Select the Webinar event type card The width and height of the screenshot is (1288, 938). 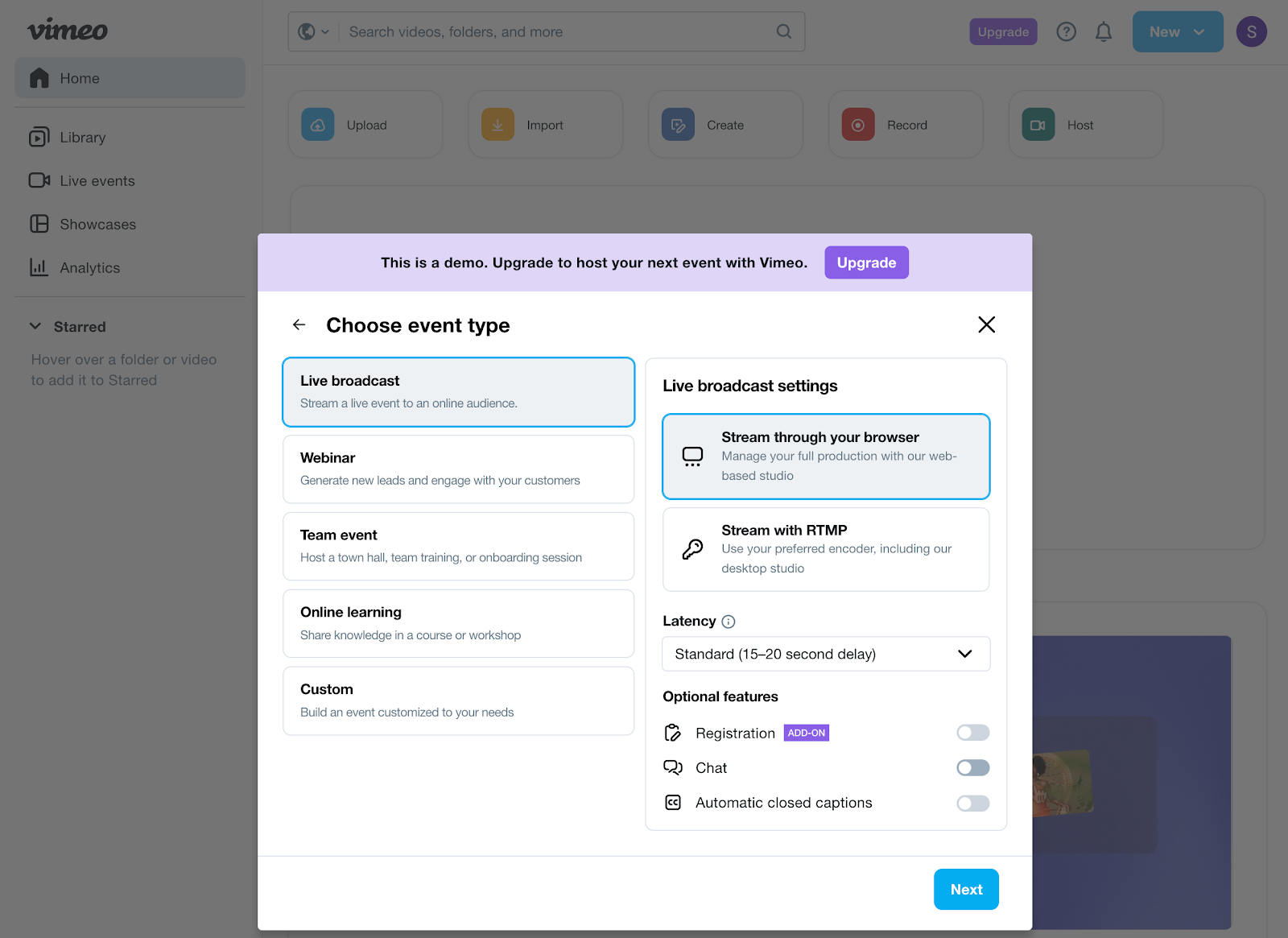tap(457, 468)
